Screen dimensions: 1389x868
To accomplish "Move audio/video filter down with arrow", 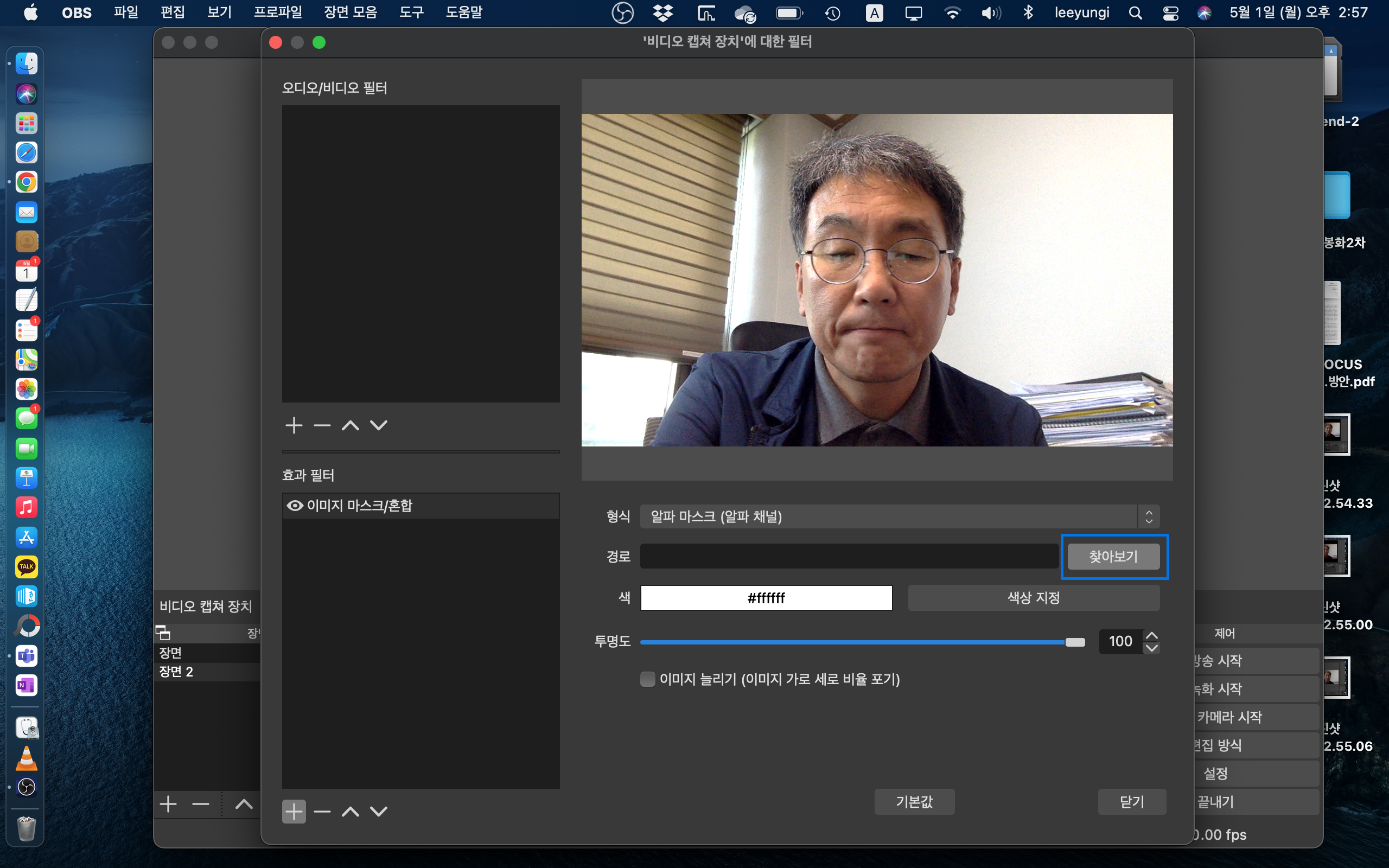I will coord(378,425).
